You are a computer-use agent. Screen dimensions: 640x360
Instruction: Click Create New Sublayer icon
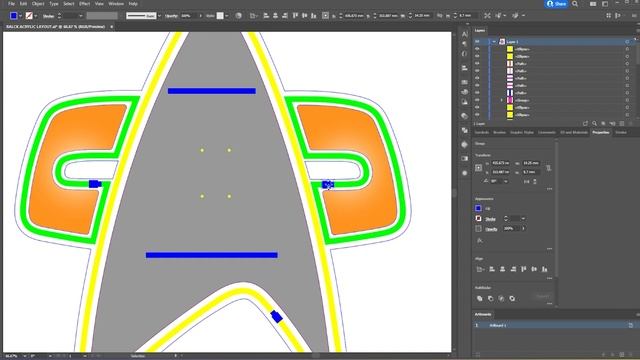coord(612,123)
